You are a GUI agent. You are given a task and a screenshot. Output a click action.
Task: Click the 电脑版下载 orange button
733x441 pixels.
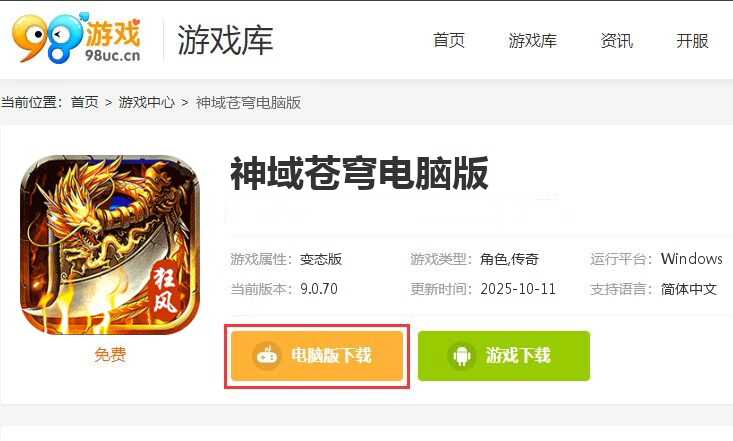(x=317, y=356)
